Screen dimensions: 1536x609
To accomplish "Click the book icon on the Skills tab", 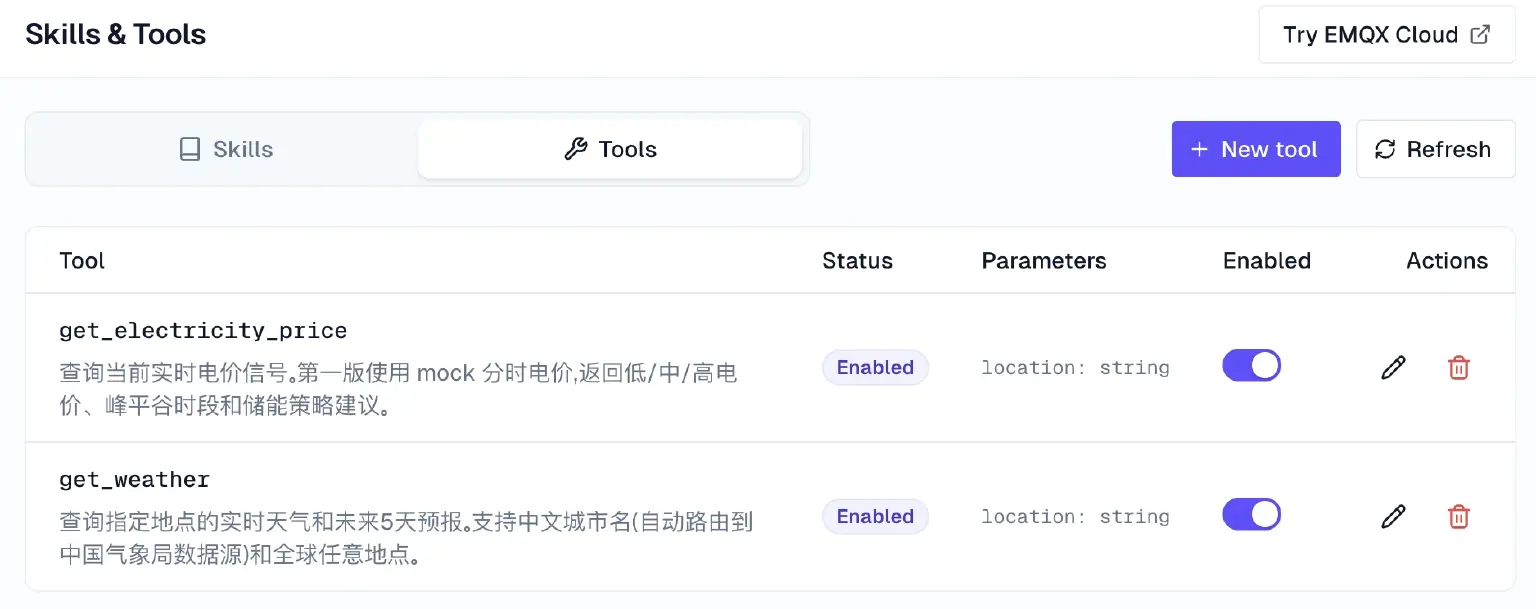I will coord(190,149).
